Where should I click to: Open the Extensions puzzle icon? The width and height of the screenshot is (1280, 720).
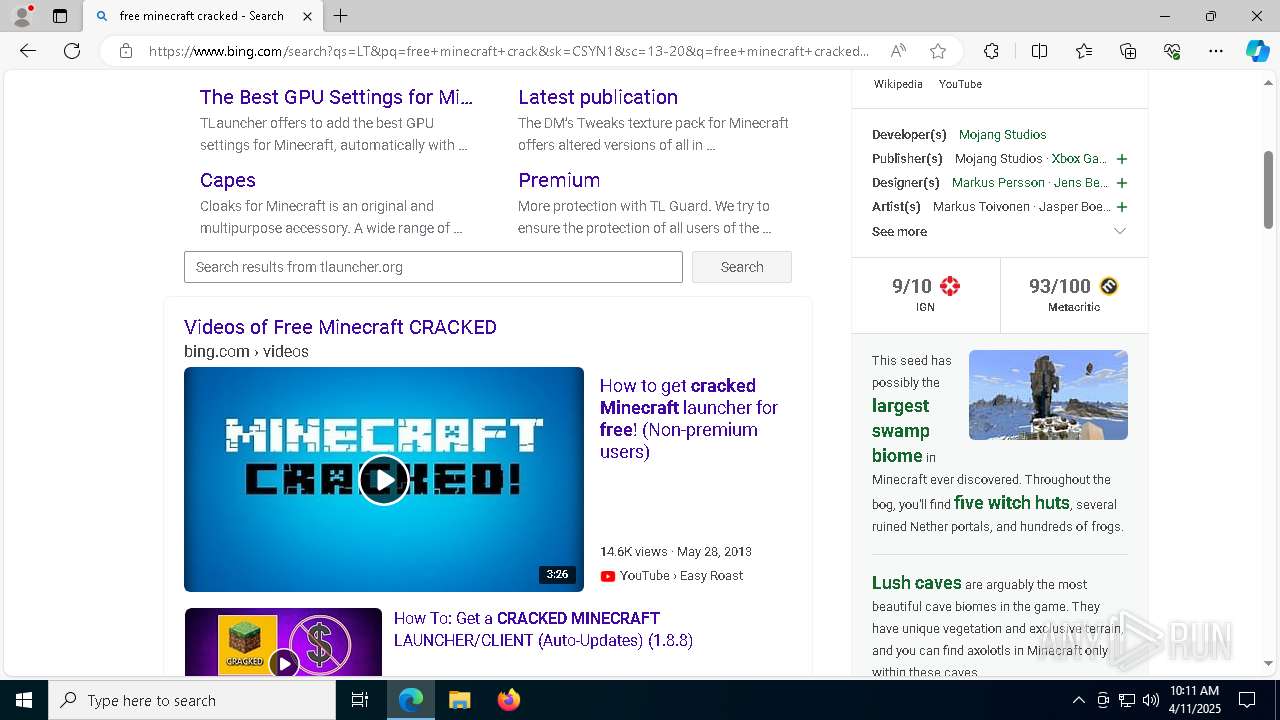tap(991, 51)
